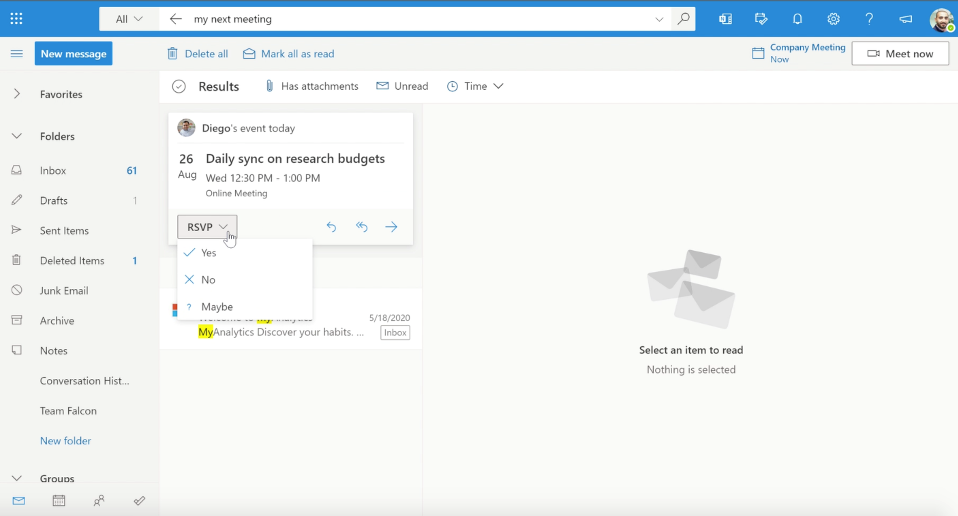Click New folder link
Viewport: 958px width, 516px height.
[65, 441]
